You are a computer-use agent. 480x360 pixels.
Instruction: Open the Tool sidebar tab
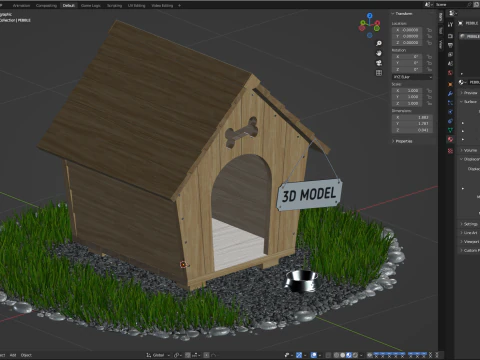coord(441,30)
